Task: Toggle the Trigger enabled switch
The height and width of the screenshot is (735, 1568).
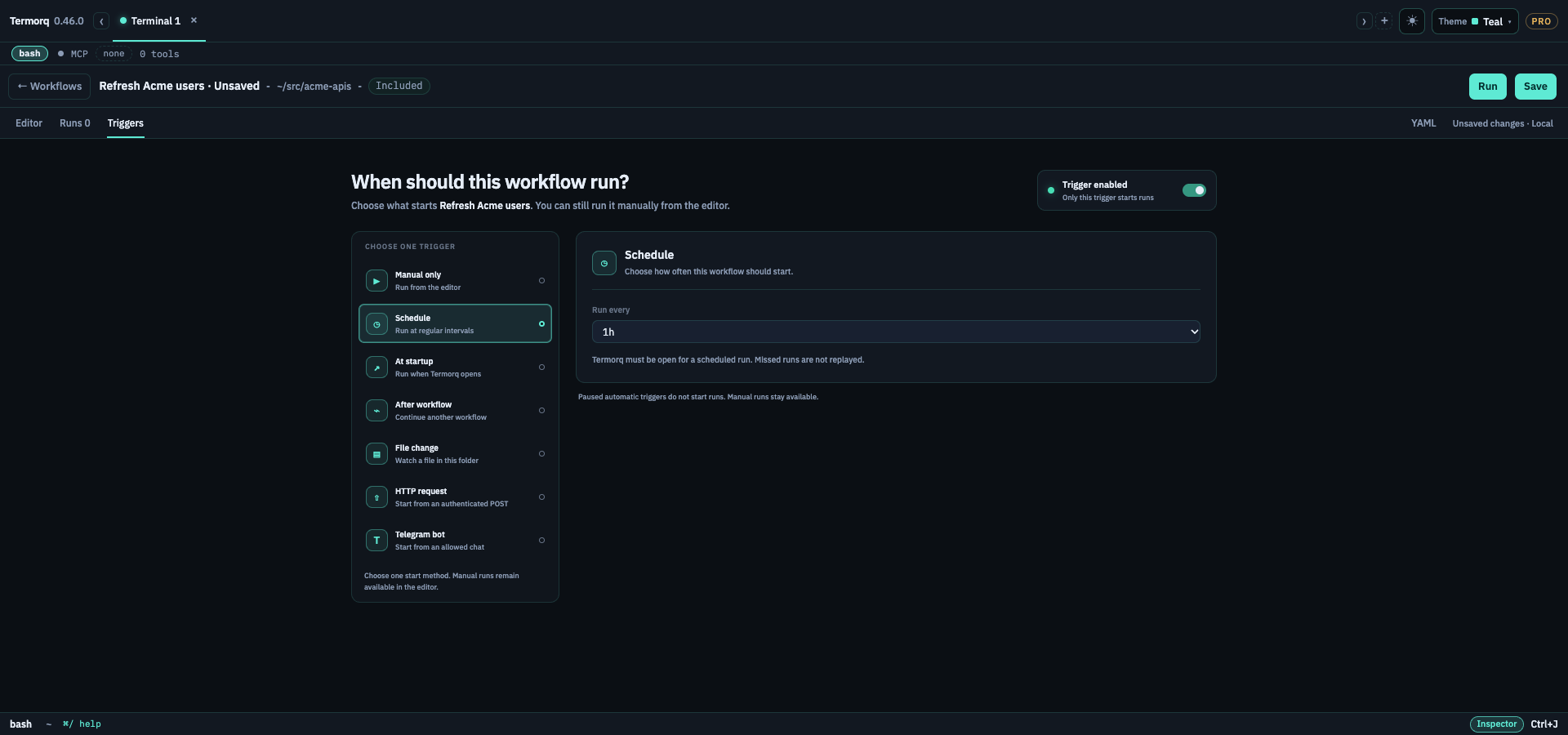Action: [1194, 190]
